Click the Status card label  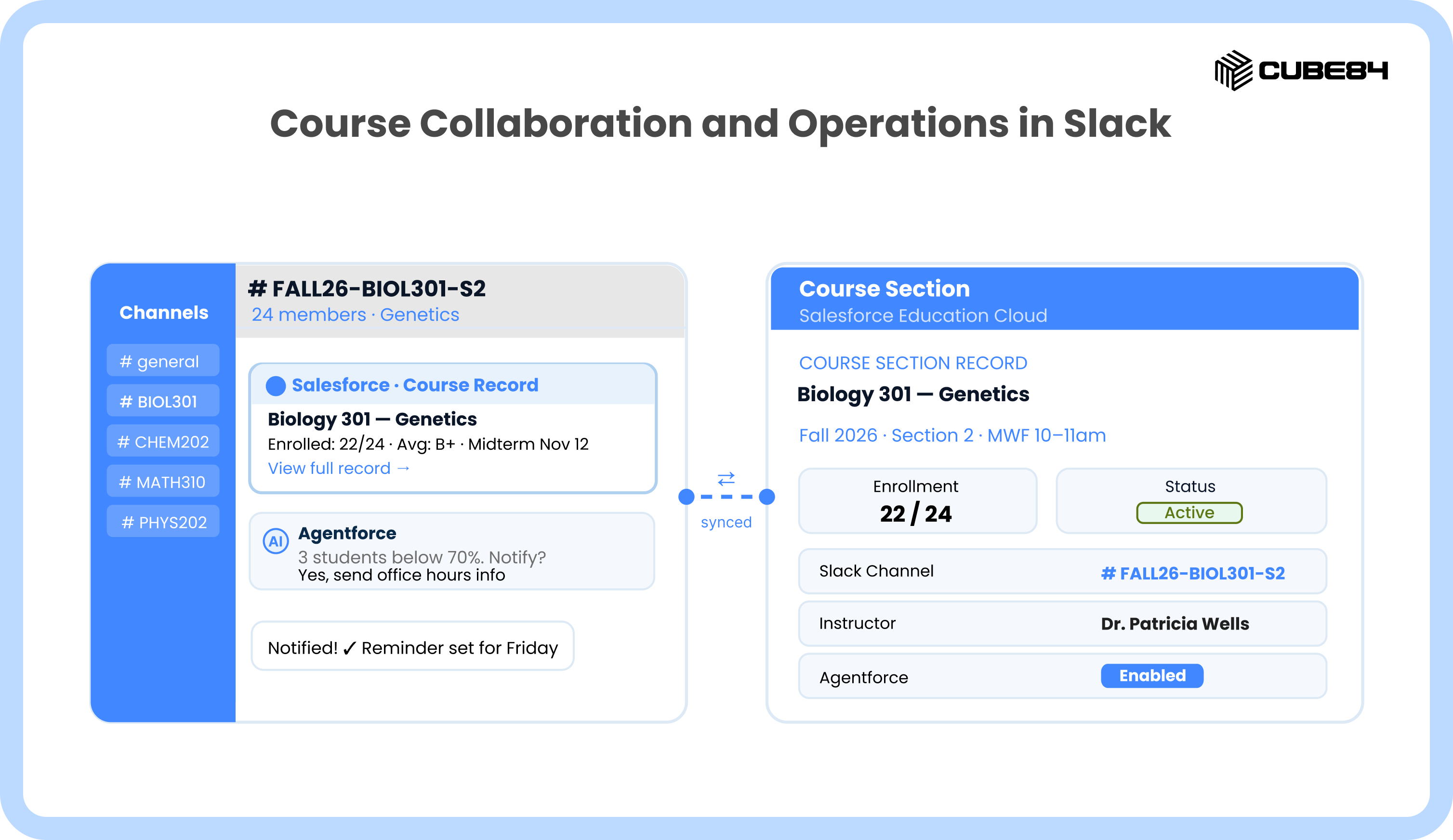click(x=1190, y=486)
